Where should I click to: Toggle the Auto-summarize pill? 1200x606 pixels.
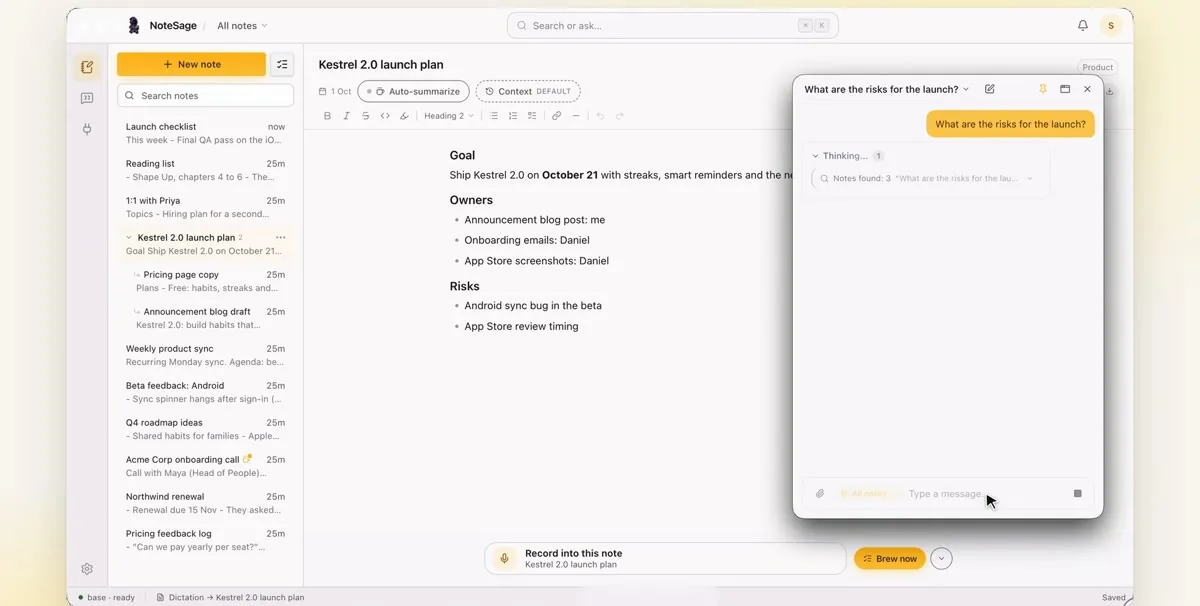[413, 91]
